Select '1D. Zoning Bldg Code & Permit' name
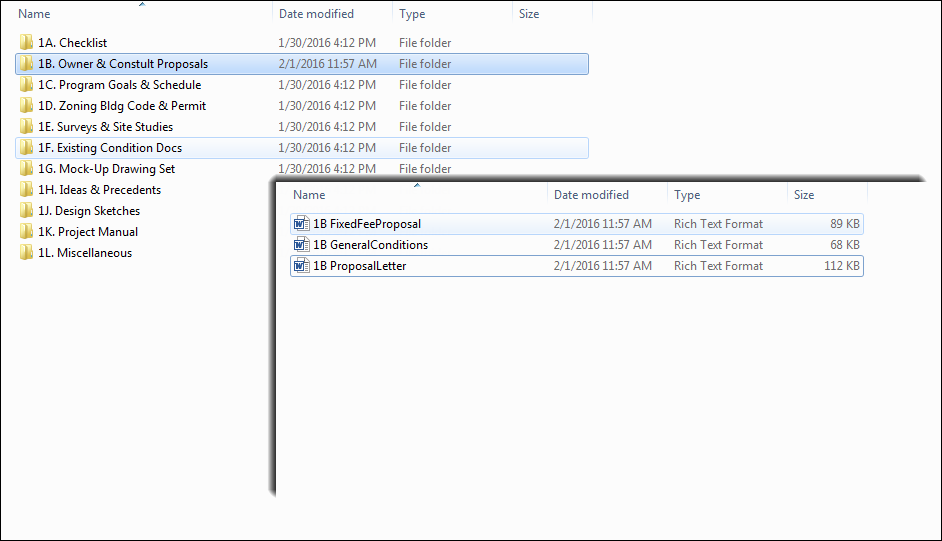This screenshot has height=541, width=942. click(x=122, y=106)
